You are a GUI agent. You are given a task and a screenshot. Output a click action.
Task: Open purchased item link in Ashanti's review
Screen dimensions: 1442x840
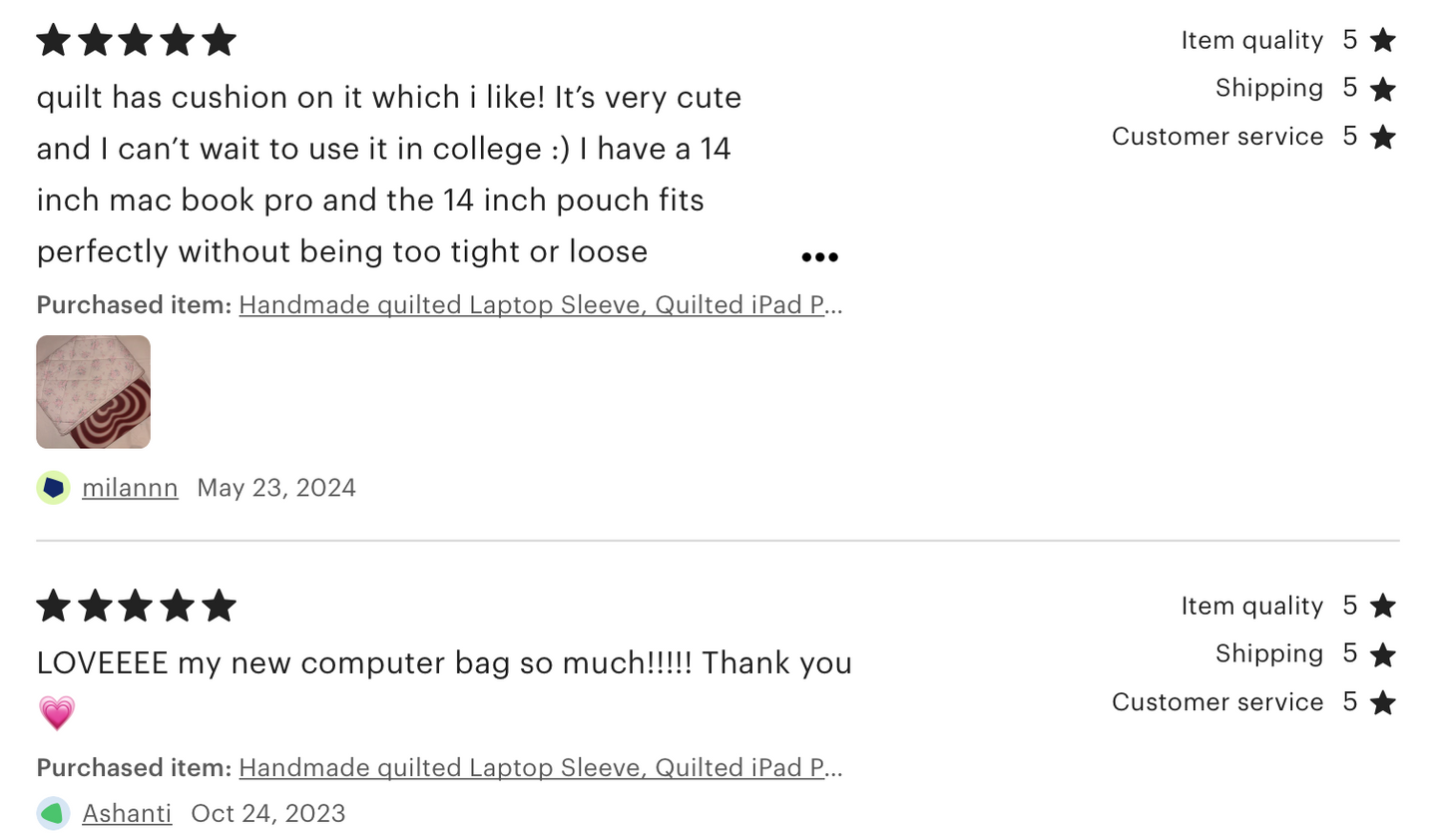pos(540,768)
